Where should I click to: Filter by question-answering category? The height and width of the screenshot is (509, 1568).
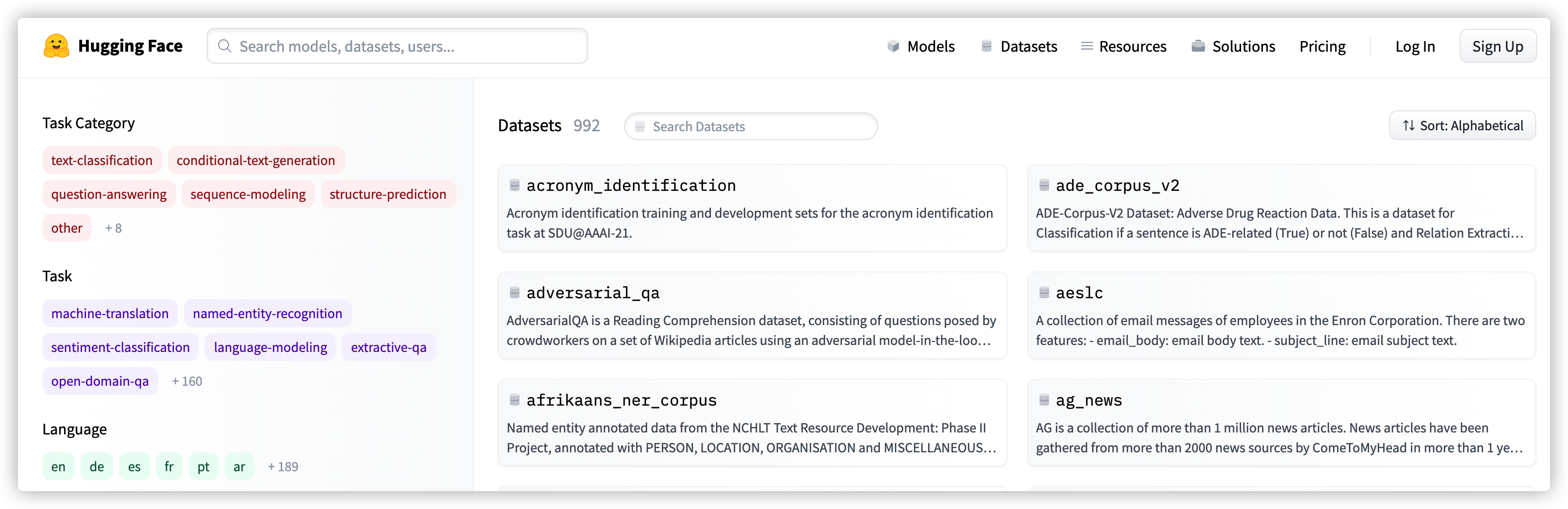[x=108, y=194]
